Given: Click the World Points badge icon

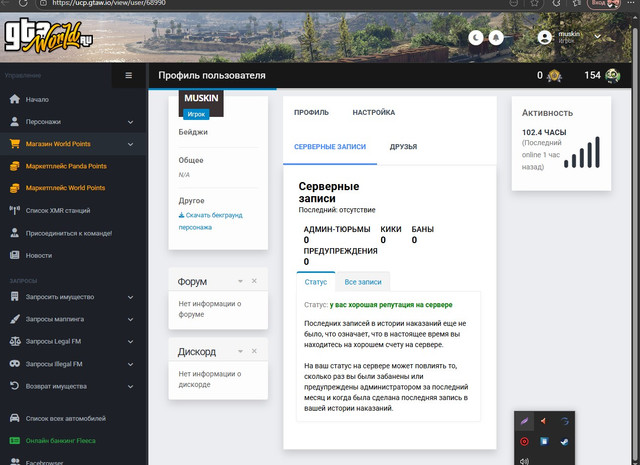Looking at the screenshot, I should coord(555,76).
